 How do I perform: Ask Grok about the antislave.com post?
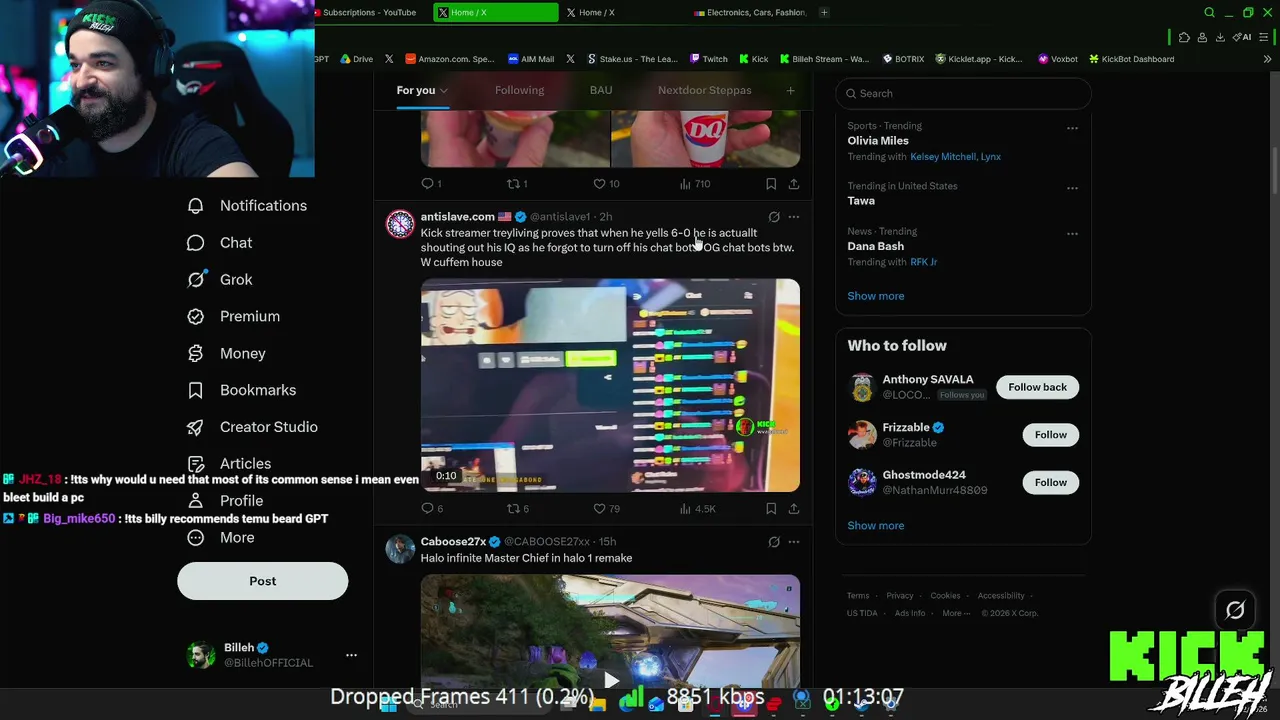coord(774,217)
